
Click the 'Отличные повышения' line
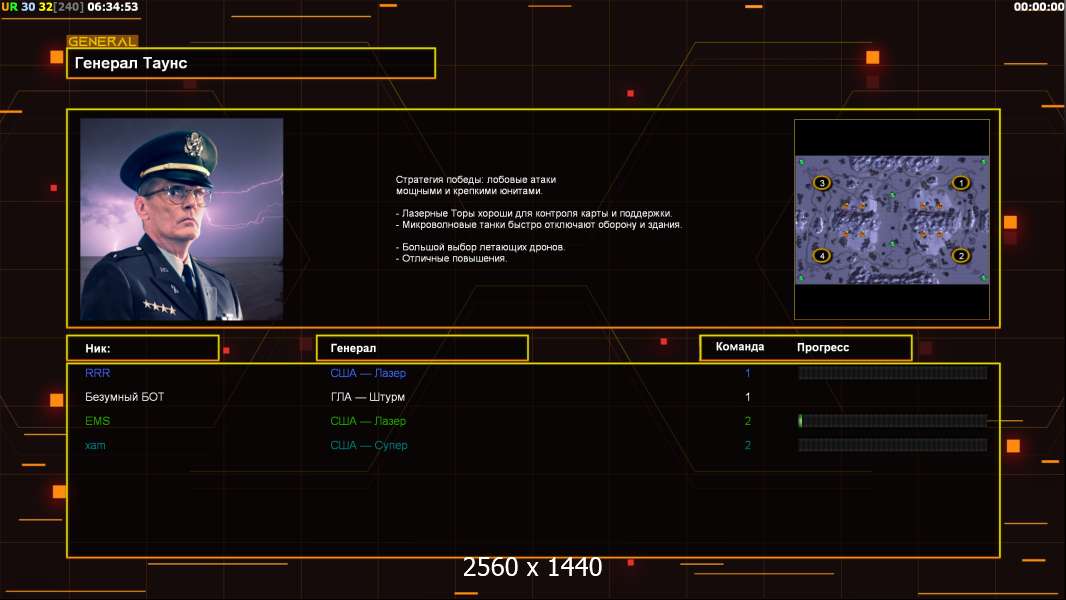pos(451,259)
